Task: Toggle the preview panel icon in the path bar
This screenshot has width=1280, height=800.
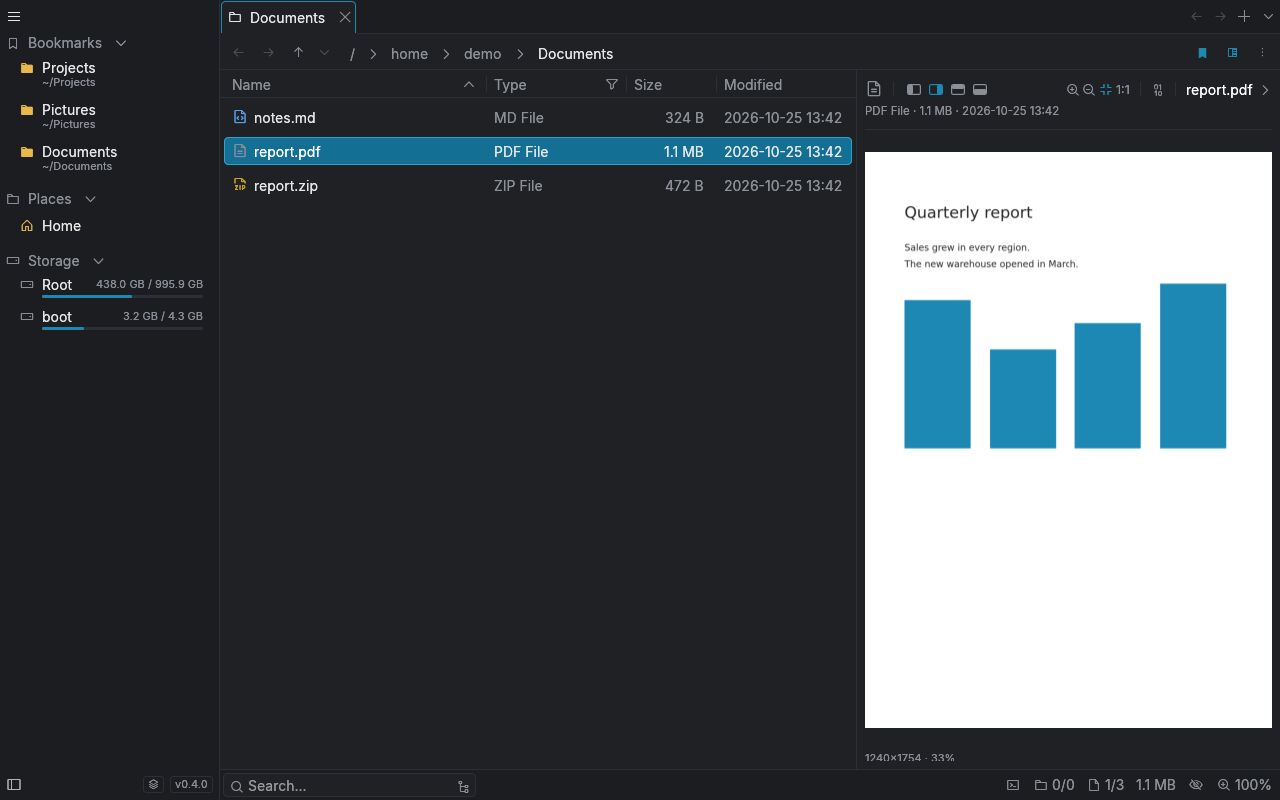Action: click(1232, 53)
